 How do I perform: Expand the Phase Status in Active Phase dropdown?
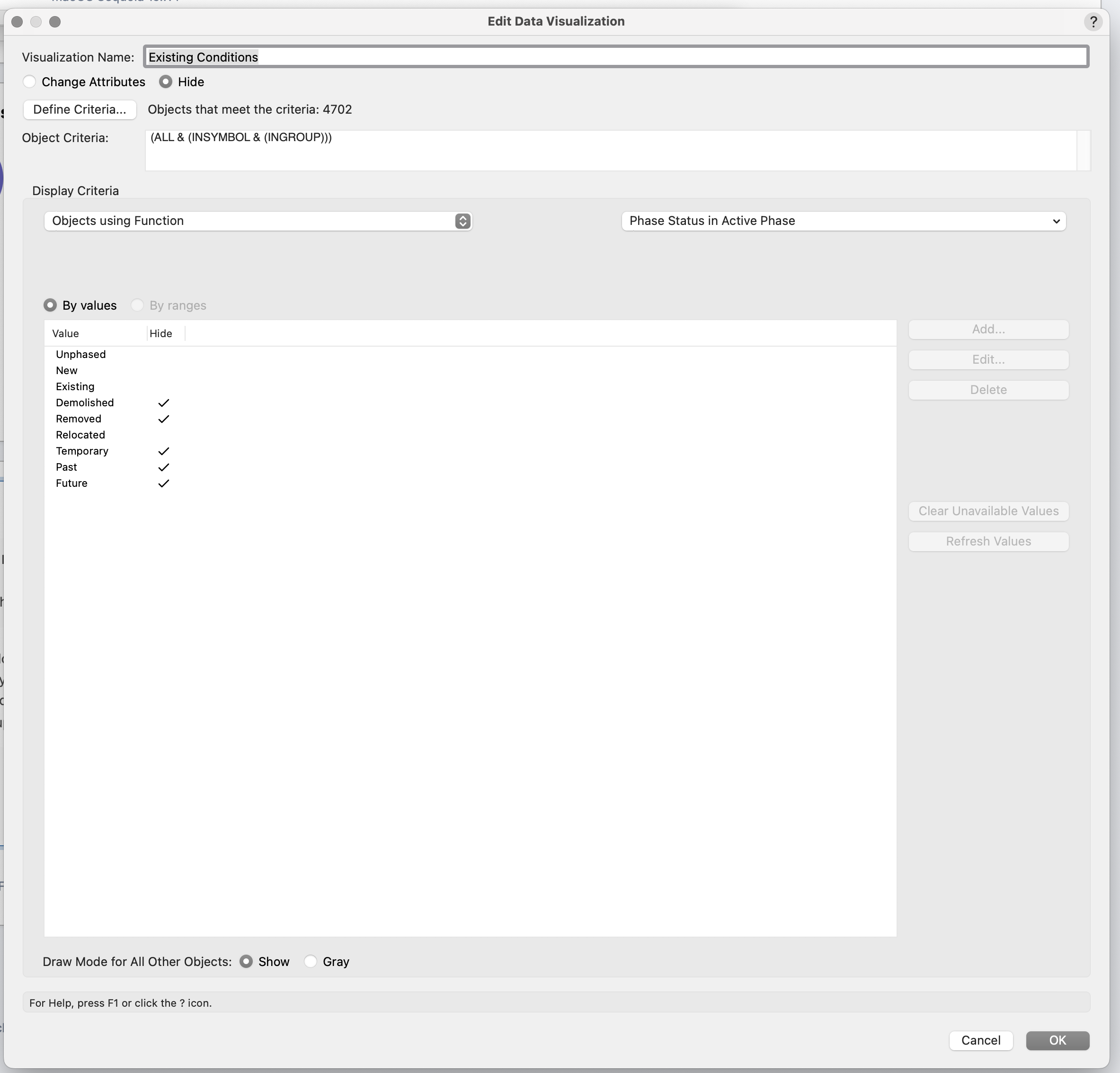coord(844,221)
